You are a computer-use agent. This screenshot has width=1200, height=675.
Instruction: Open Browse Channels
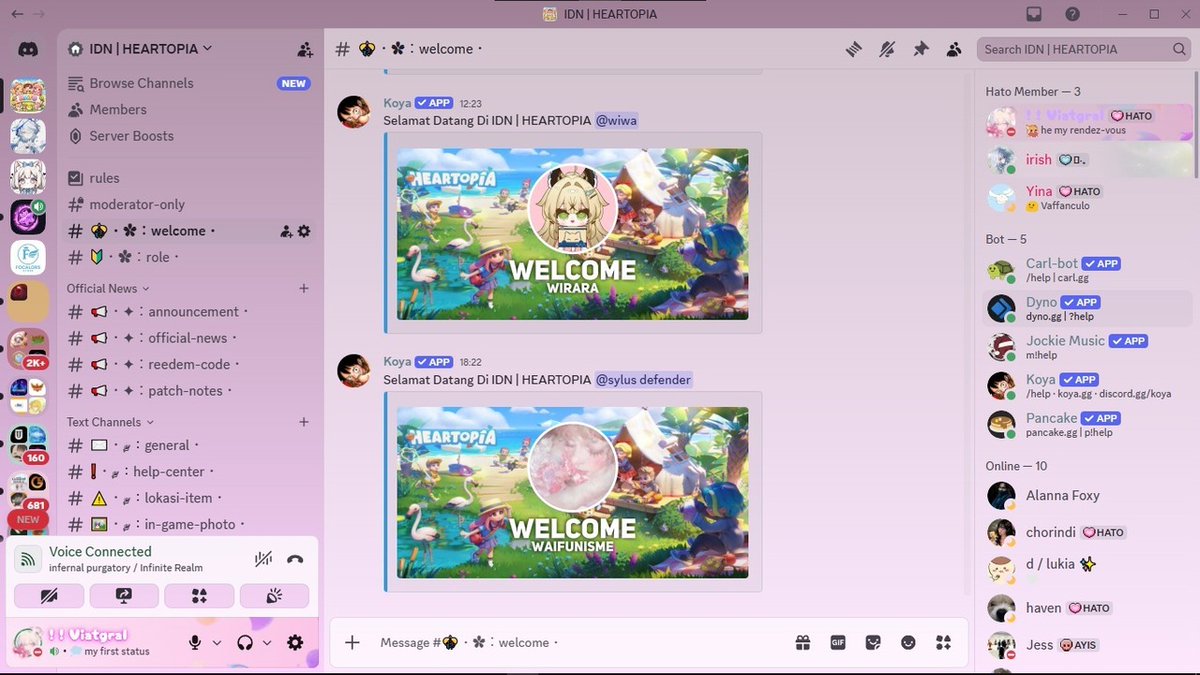point(188,83)
